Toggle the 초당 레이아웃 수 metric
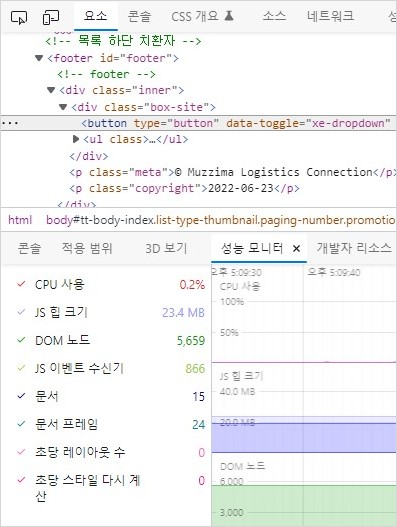 (21, 452)
